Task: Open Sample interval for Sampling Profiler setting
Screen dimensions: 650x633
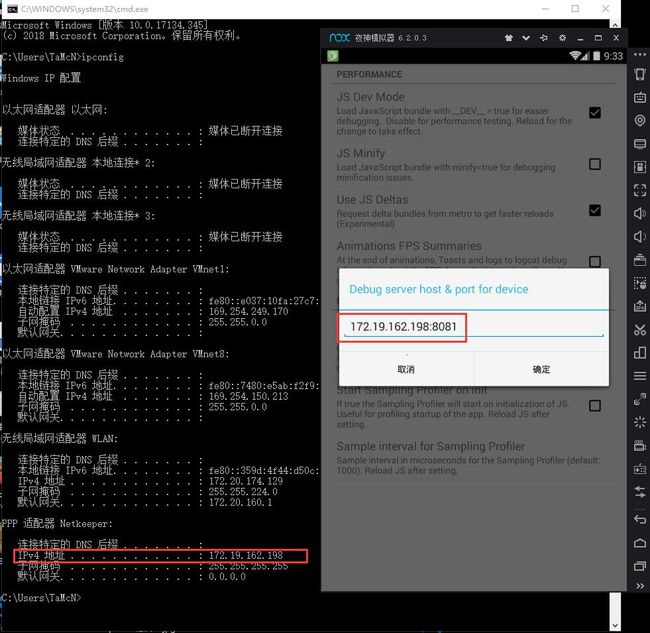Action: [x=474, y=458]
